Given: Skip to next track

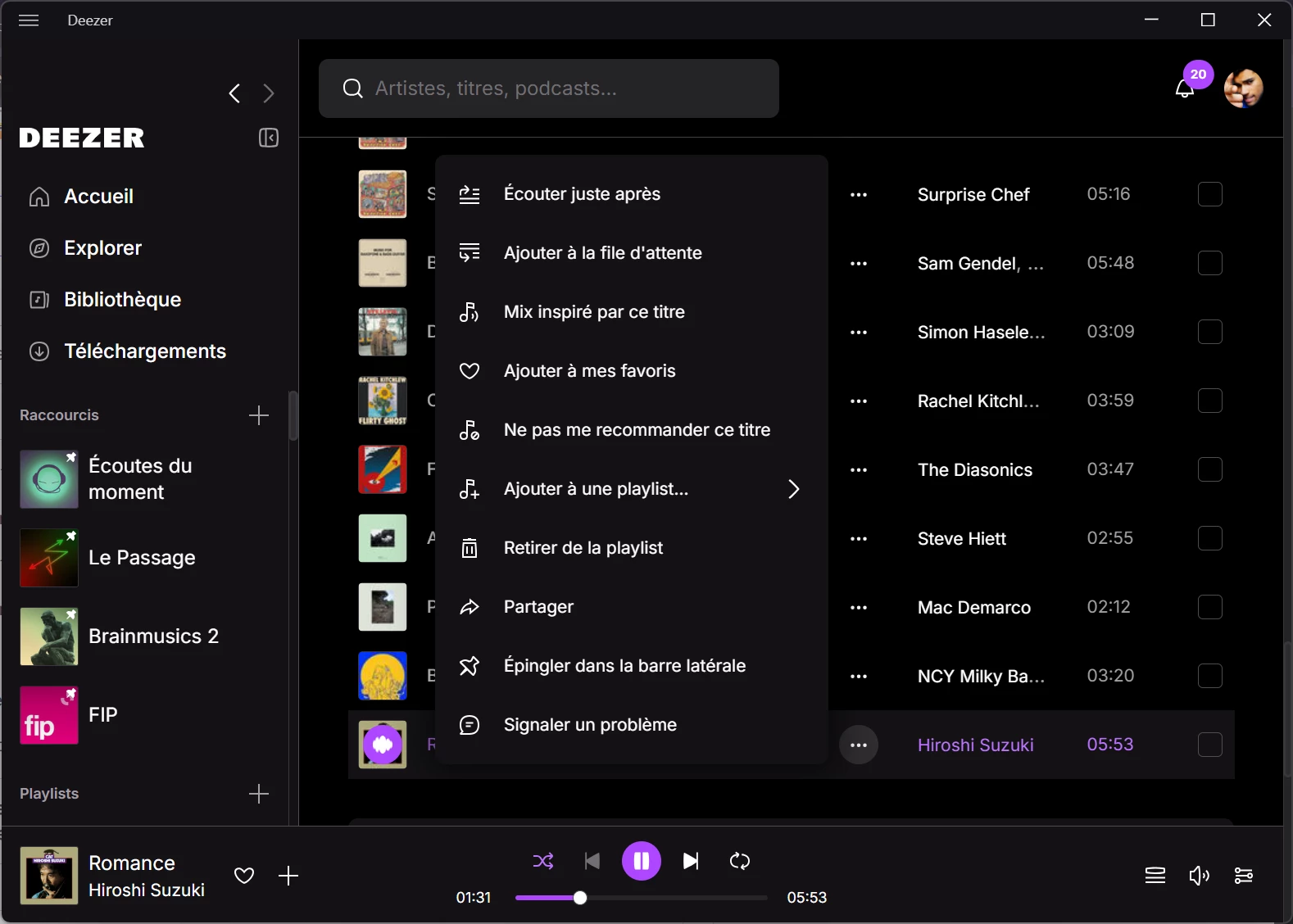Looking at the screenshot, I should (691, 861).
